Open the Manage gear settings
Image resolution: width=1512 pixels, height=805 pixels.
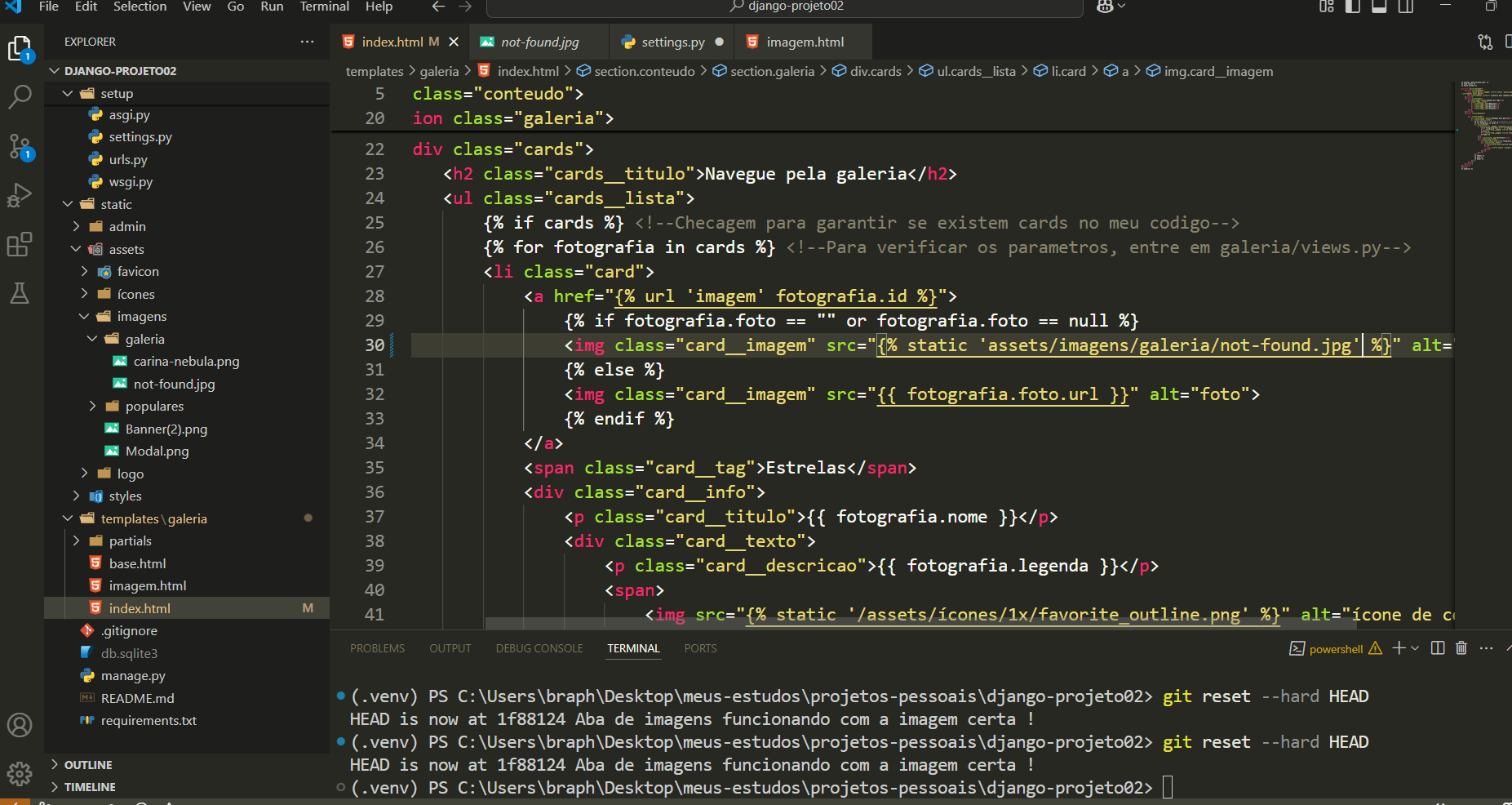coord(20,773)
